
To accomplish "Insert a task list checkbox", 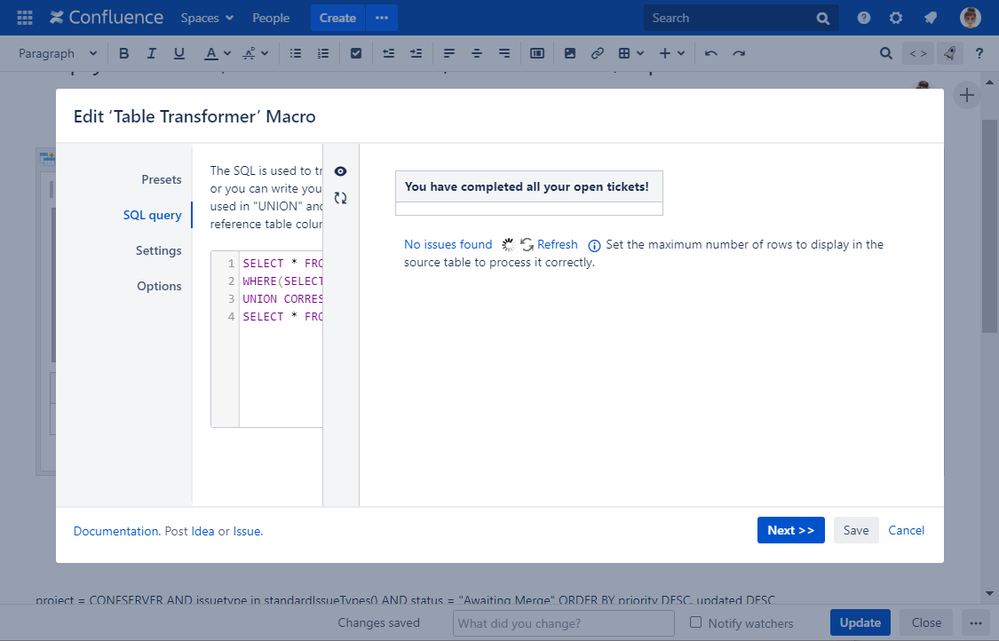I will 356,54.
